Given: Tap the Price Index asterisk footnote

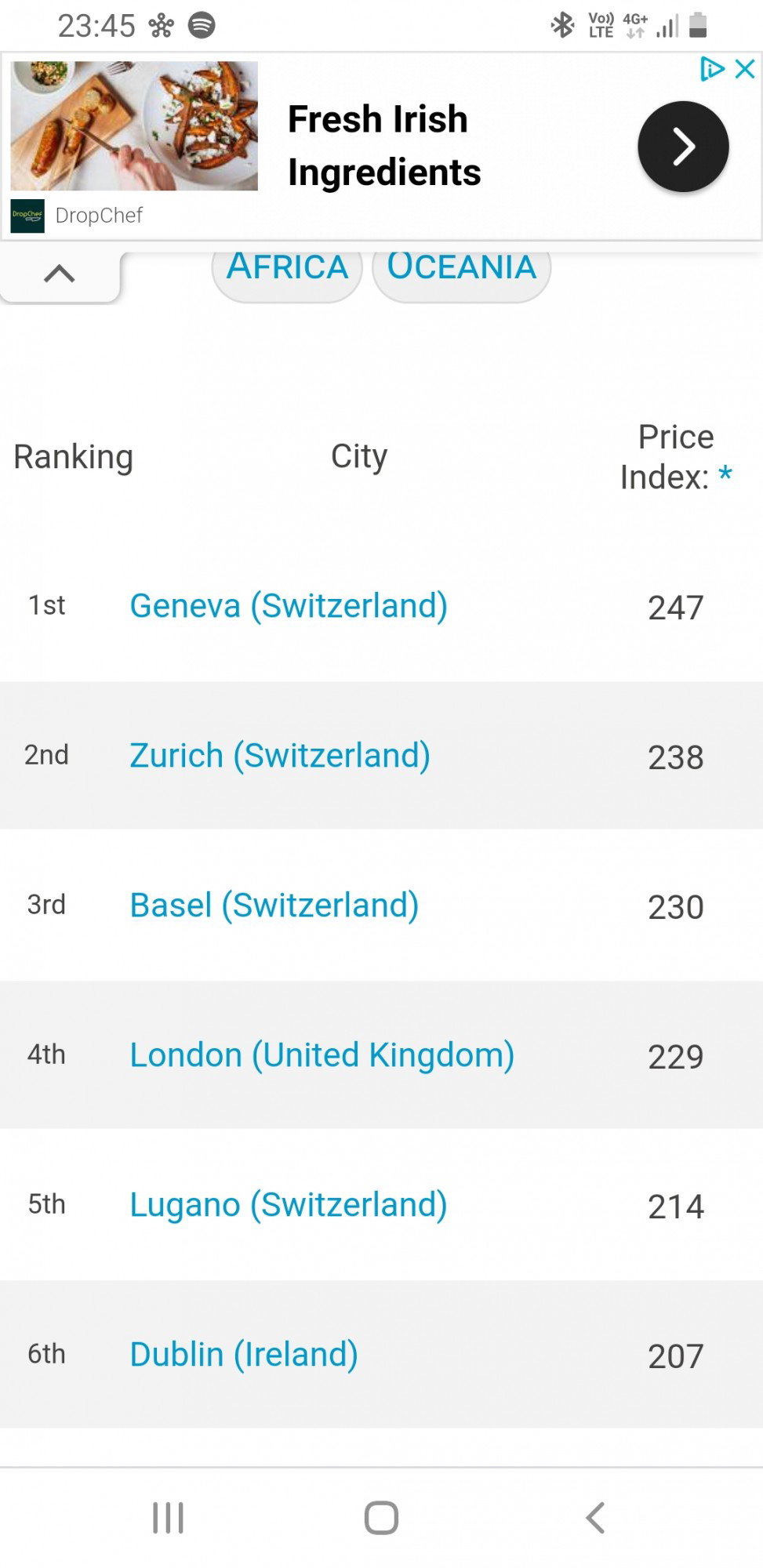Looking at the screenshot, I should click(x=725, y=474).
